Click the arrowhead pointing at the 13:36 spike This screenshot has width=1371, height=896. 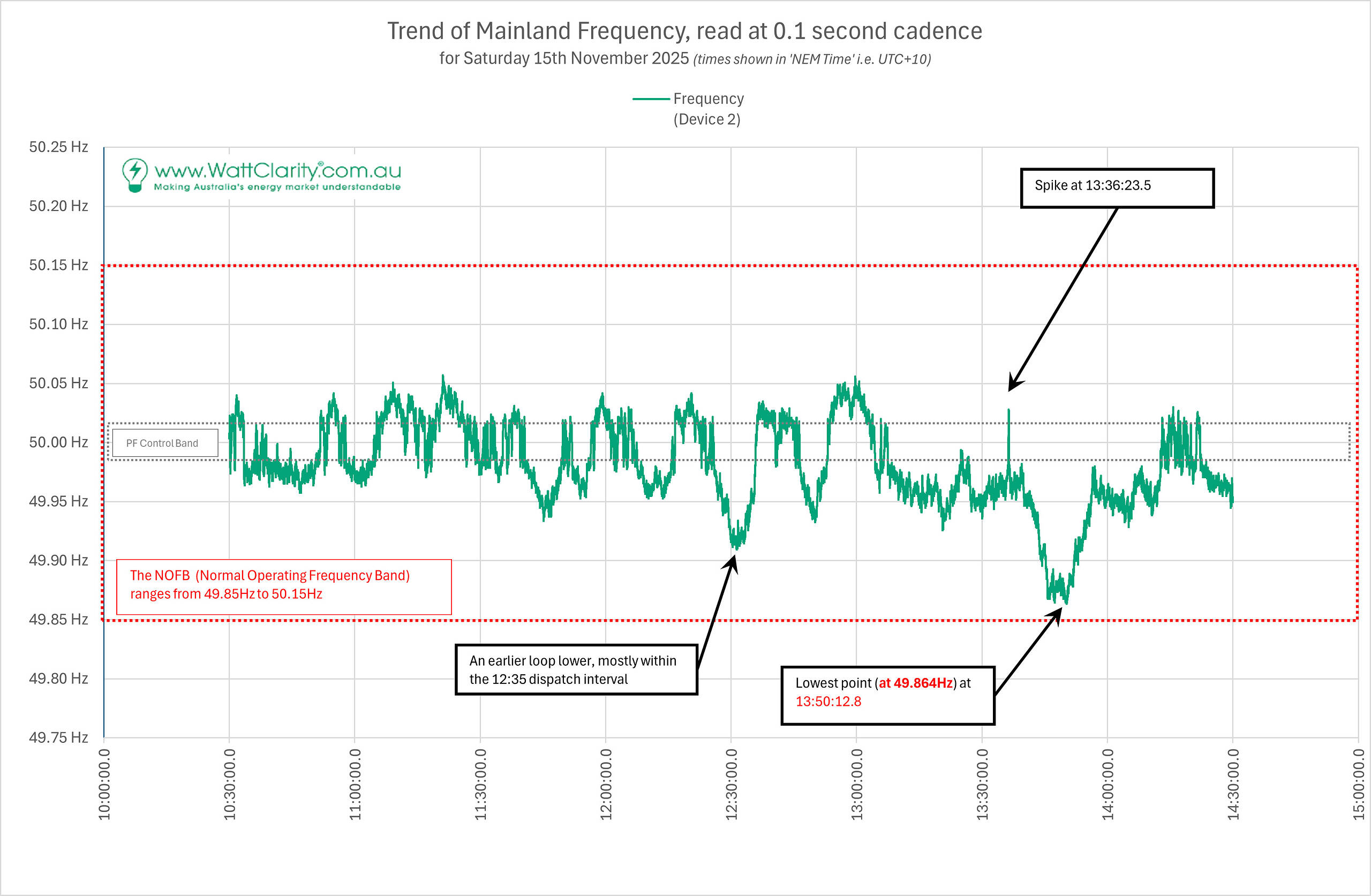pyautogui.click(x=1013, y=385)
